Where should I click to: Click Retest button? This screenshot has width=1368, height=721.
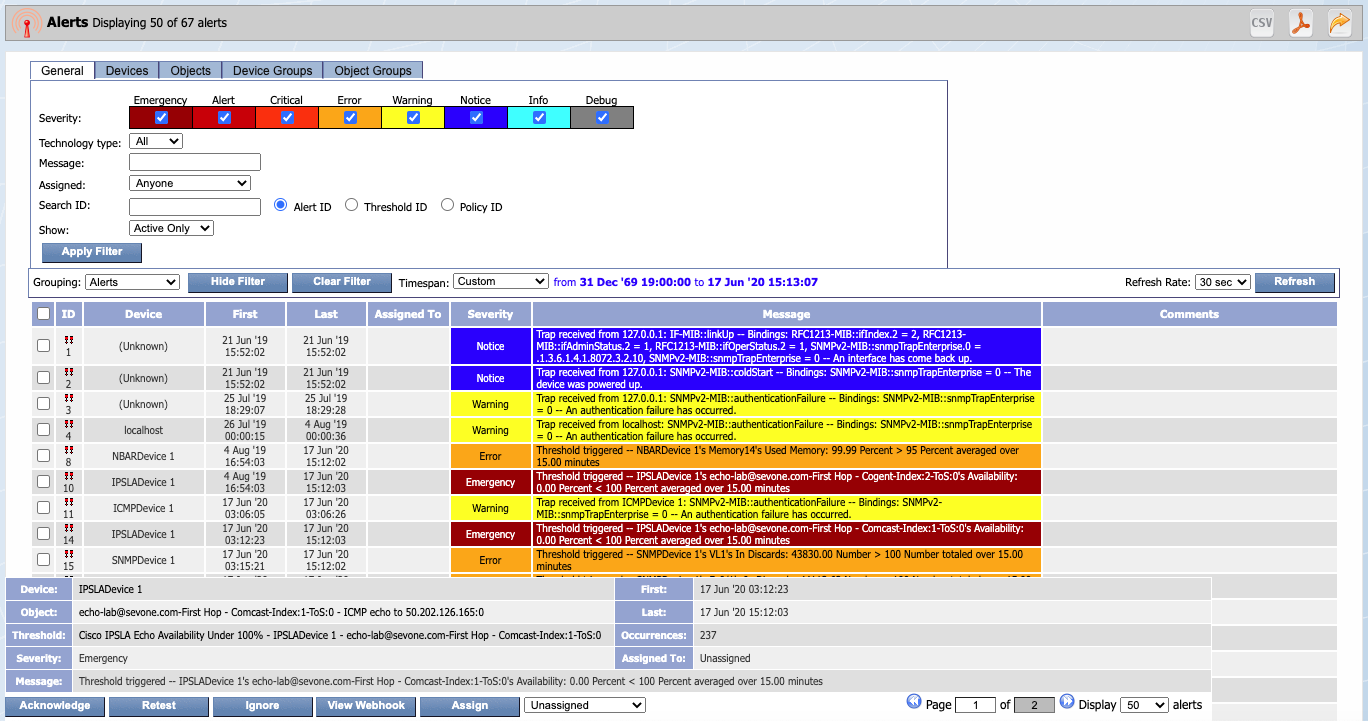point(159,706)
